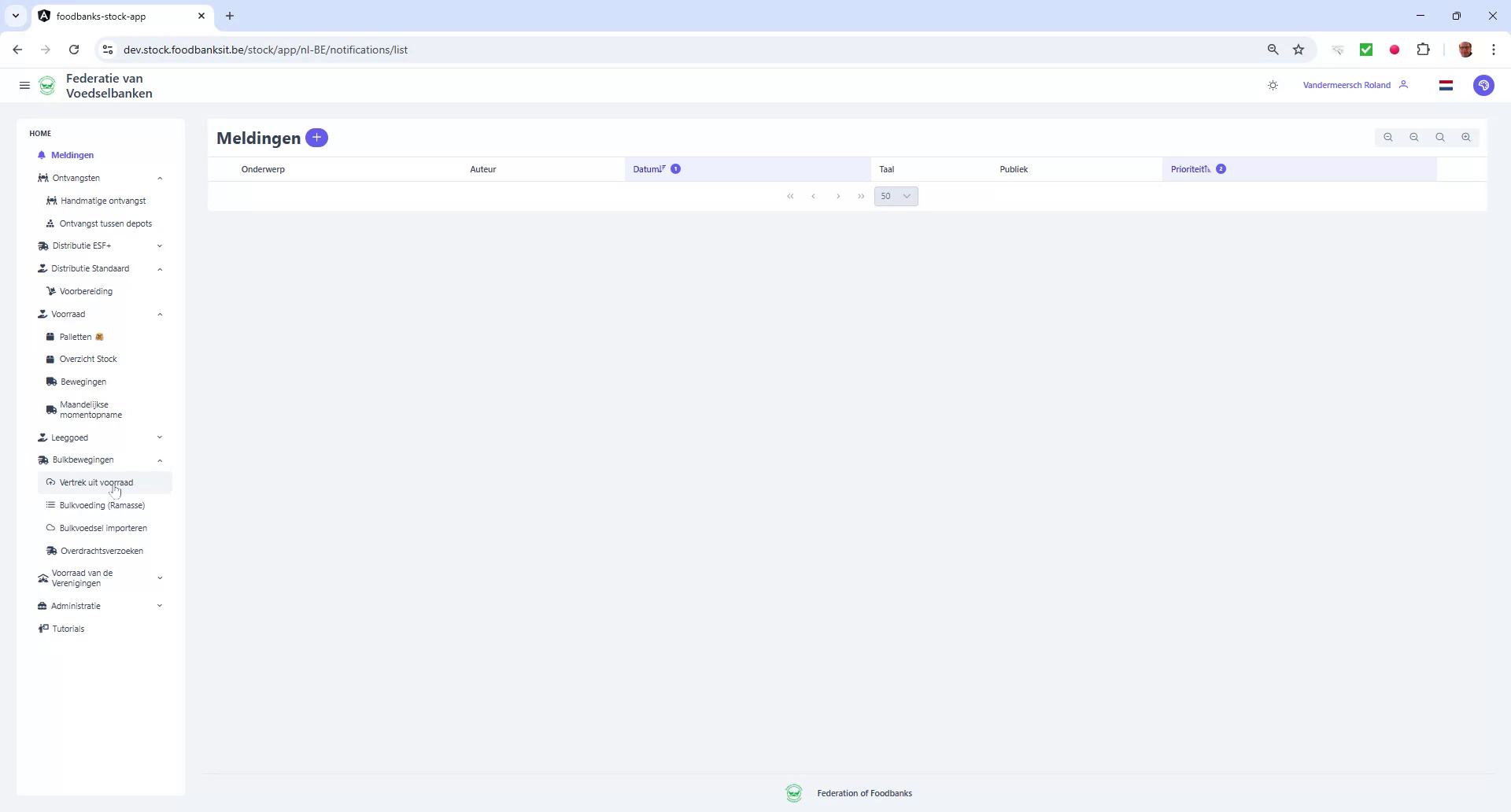The image size is (1511, 812).
Task: Click the zoom-in magnifier icon above table
Action: 1465,137
